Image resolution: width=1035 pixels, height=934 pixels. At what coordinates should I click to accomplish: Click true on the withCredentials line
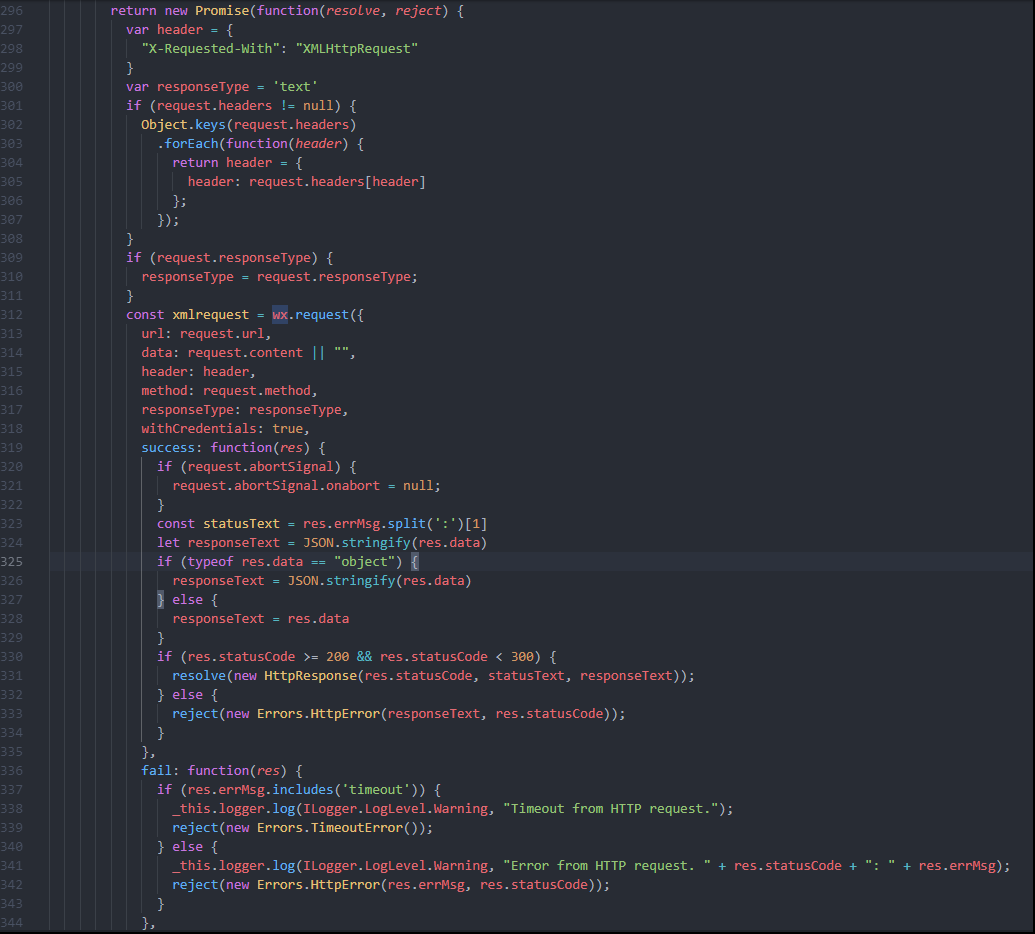[287, 429]
